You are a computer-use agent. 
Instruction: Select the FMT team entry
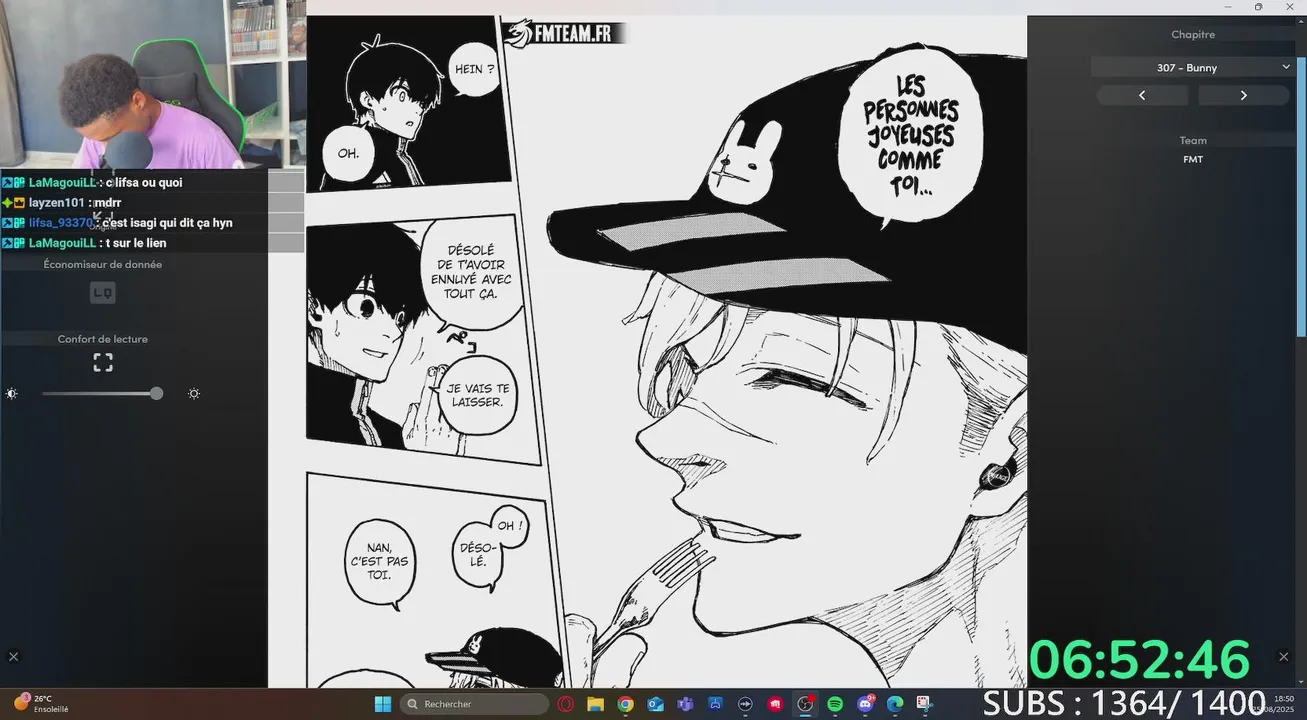pos(1193,160)
